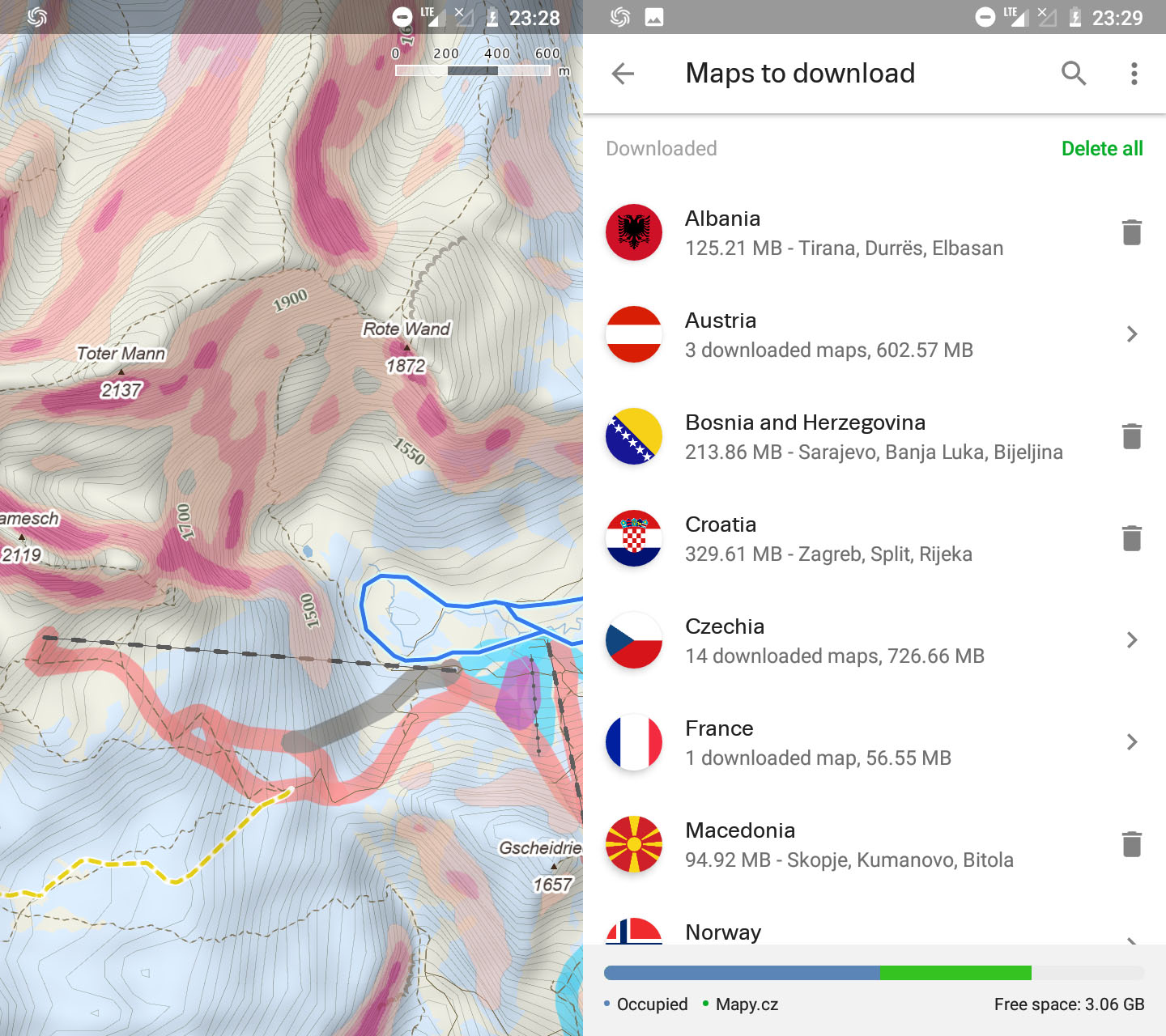
Task: Tap the map scale bar
Action: 473,70
